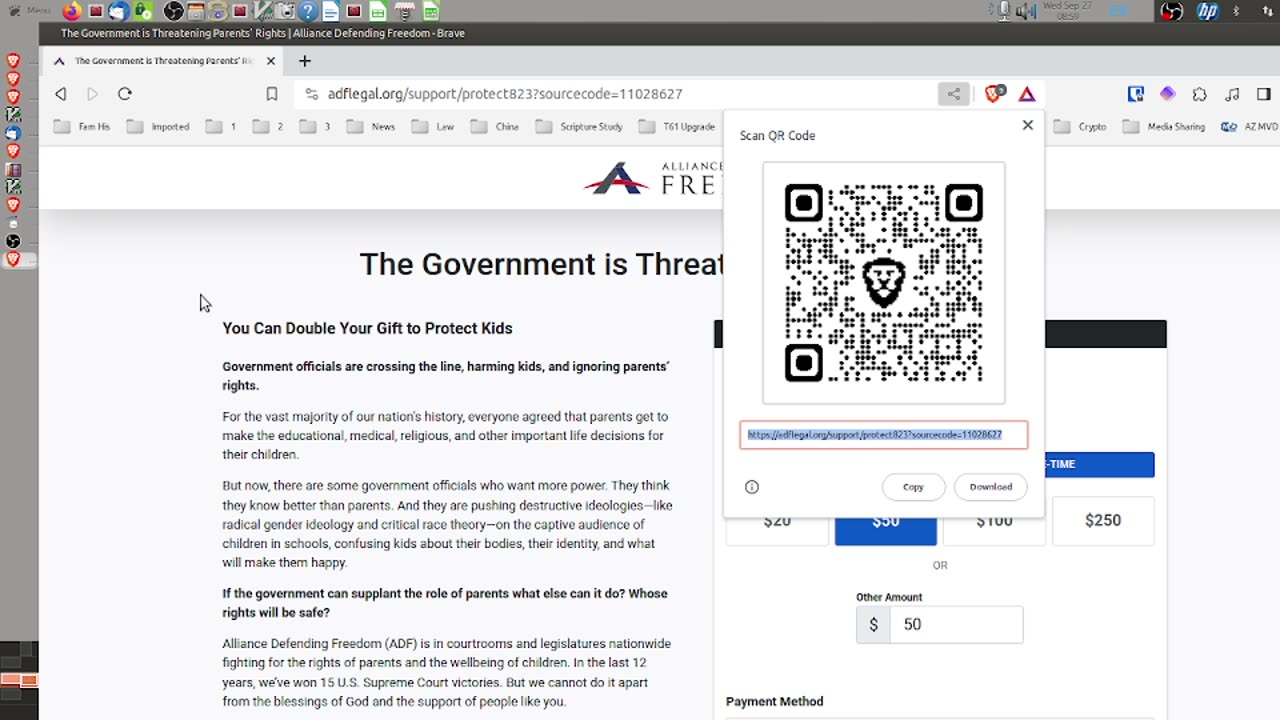Screen dimensions: 1280x720
Task: Click site settings icon left of URL
Action: coord(311,94)
